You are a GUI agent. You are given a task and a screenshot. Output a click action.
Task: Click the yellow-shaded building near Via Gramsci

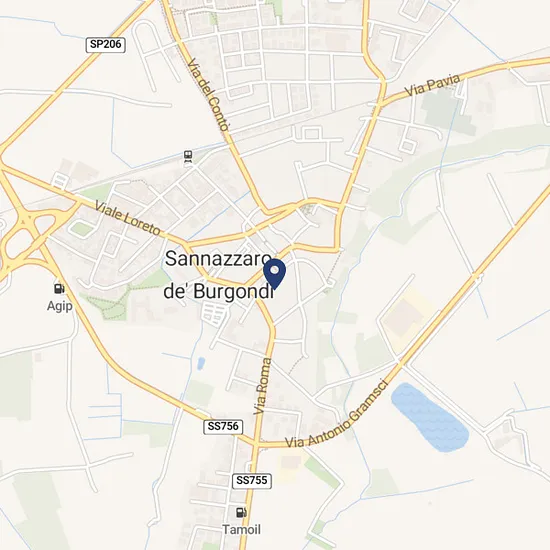point(407,316)
